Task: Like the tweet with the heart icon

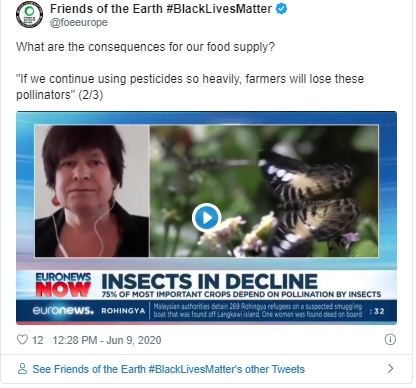Action: [22, 340]
